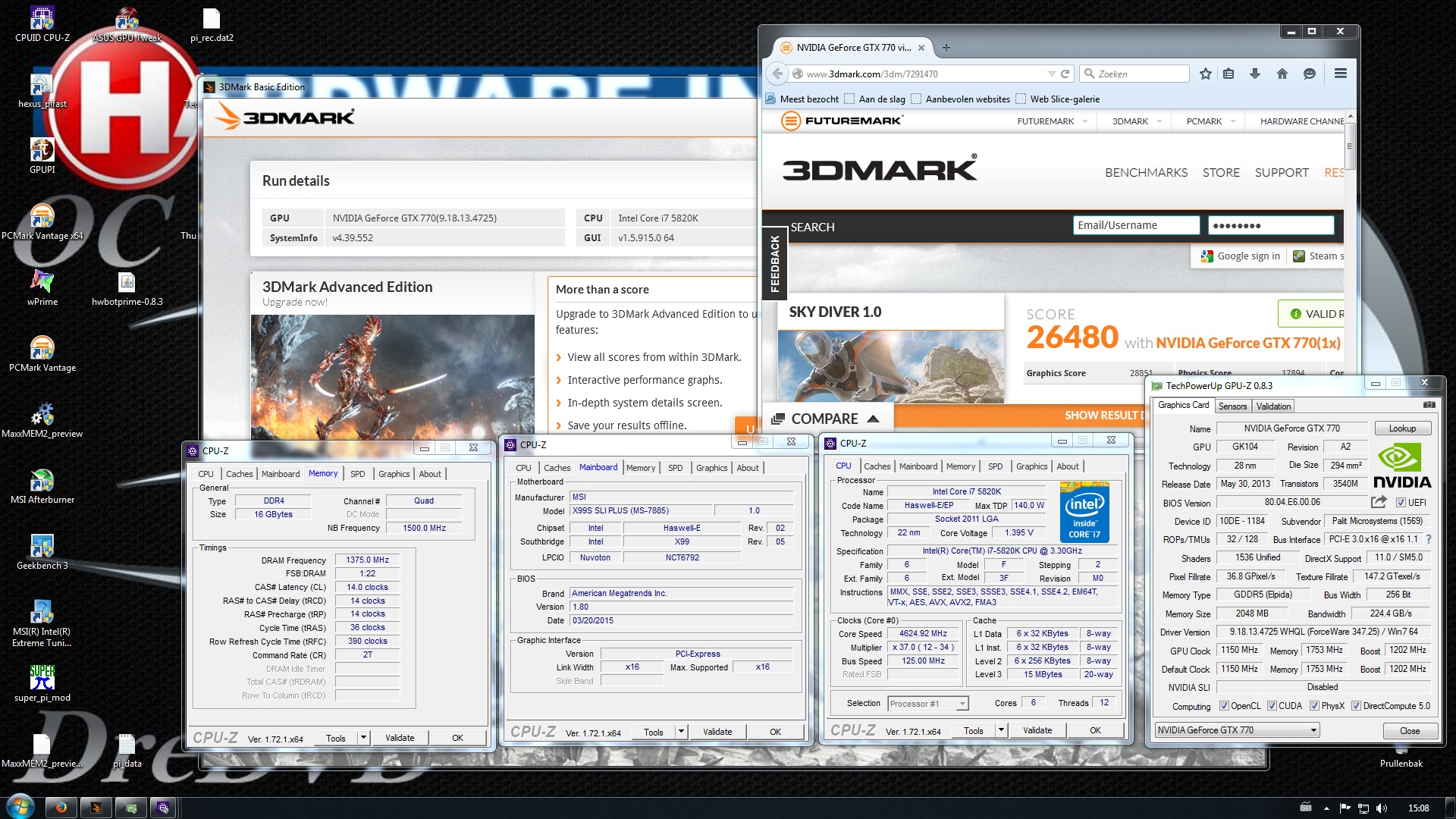Open hwbotprime-0.8.3 desktop icon

(127, 288)
